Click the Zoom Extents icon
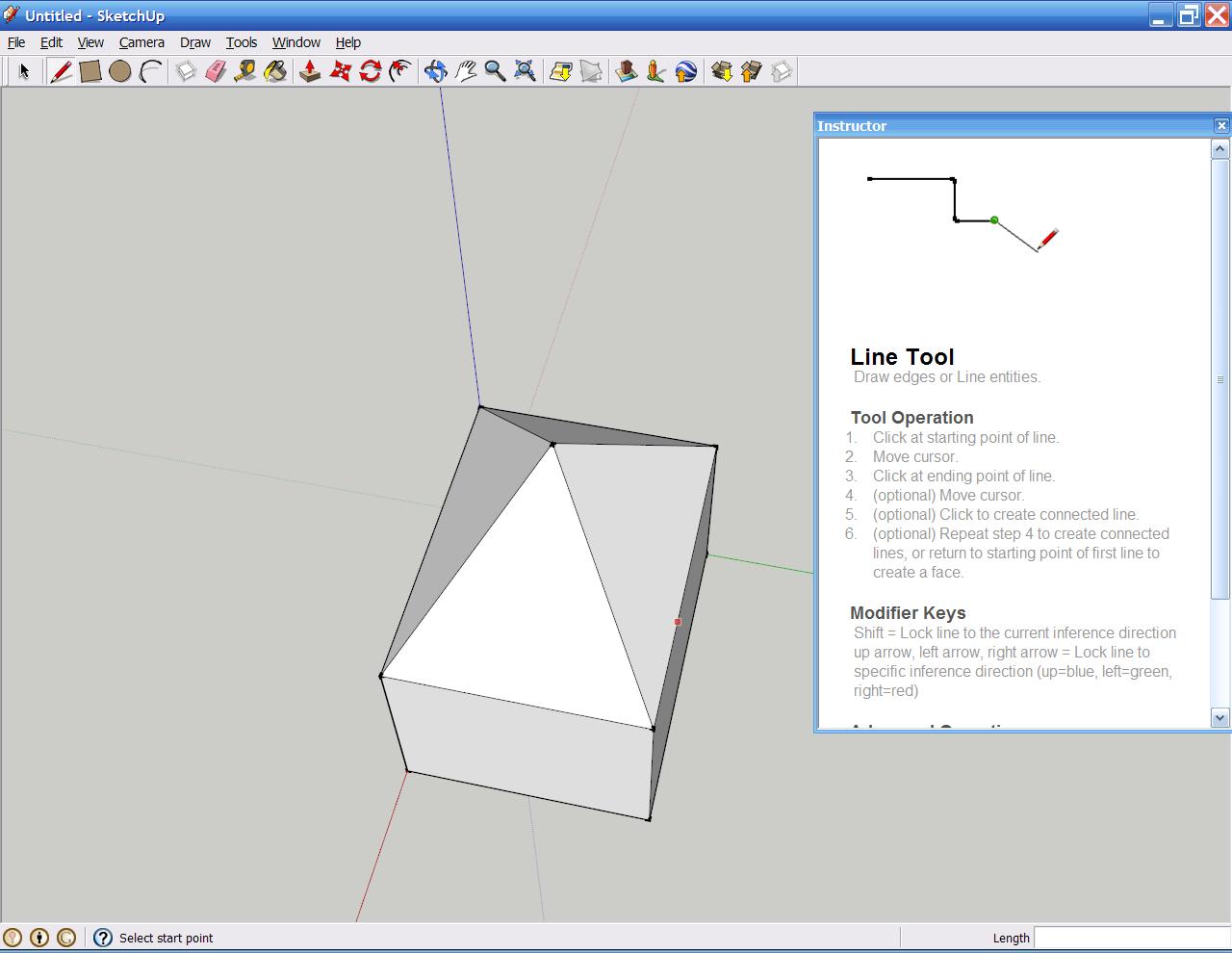1232x953 pixels. coord(525,71)
